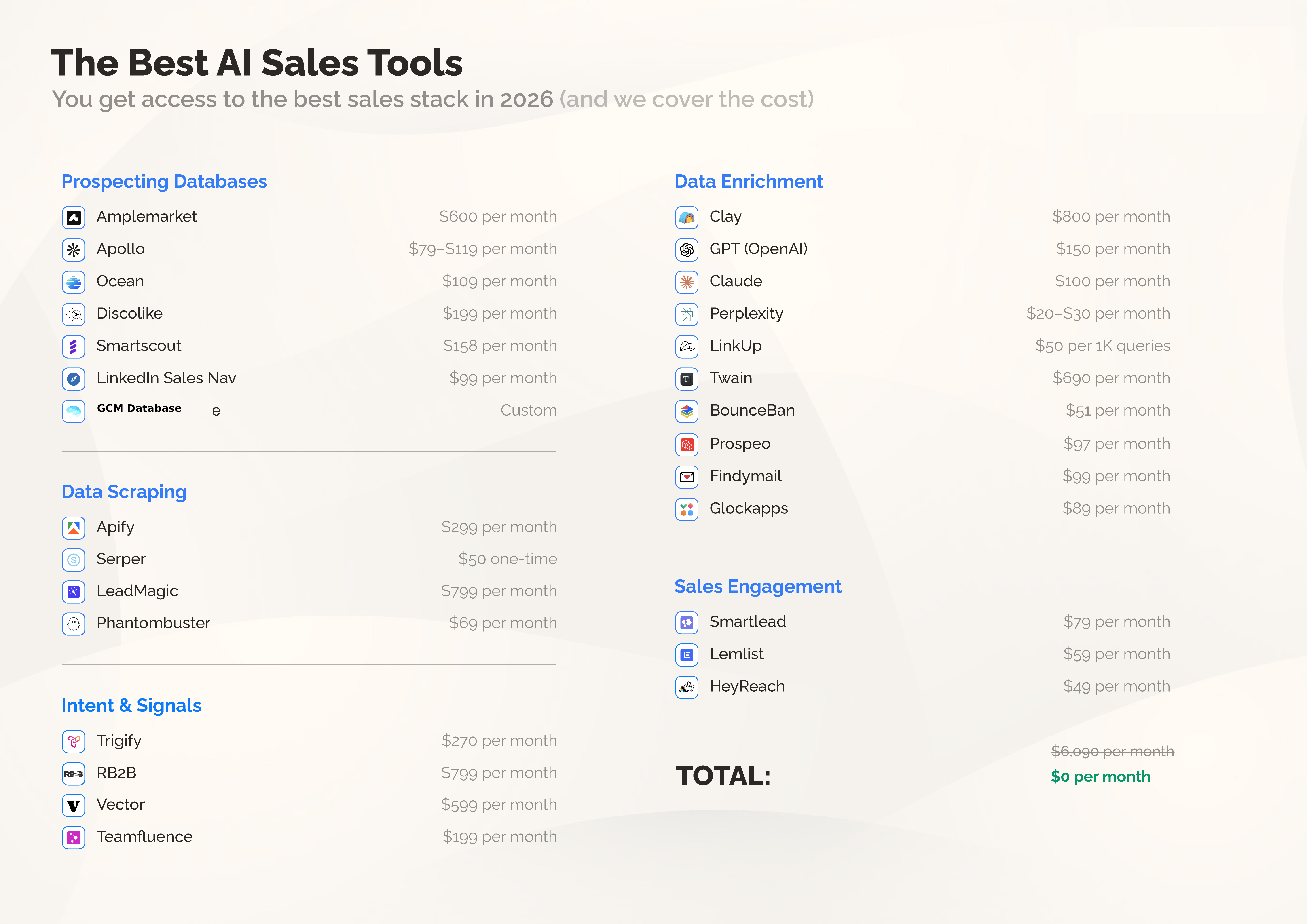
Task: Select the Claude starburst icon
Action: point(687,282)
